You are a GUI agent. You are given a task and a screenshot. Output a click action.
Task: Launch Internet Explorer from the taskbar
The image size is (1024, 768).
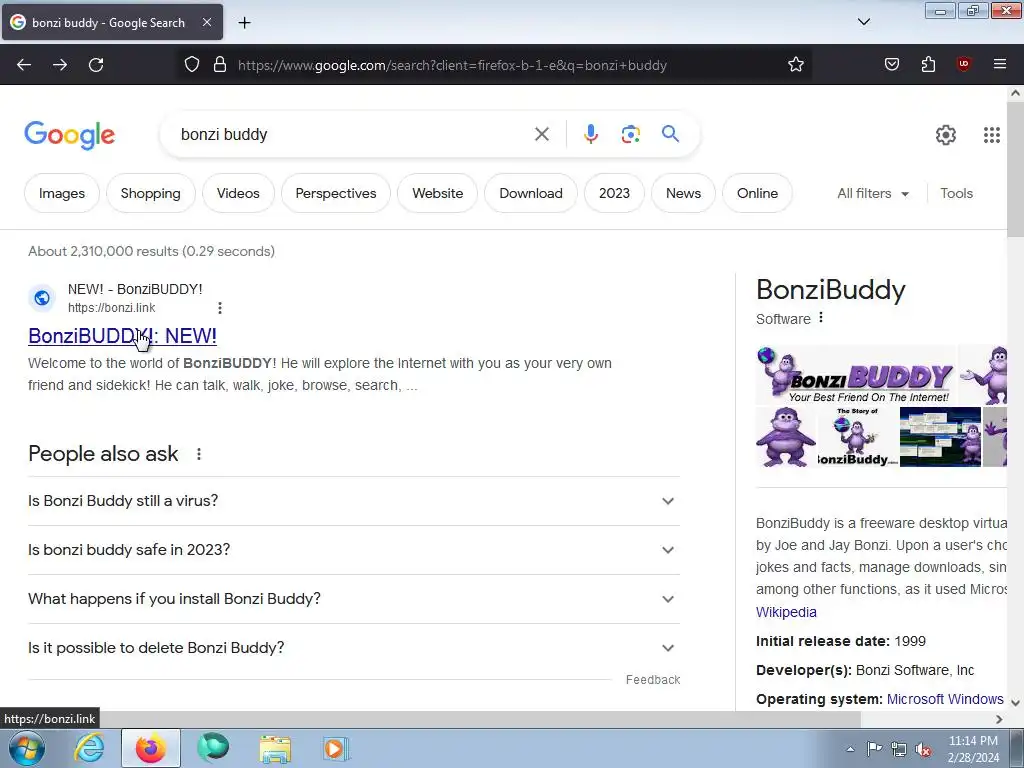point(89,748)
